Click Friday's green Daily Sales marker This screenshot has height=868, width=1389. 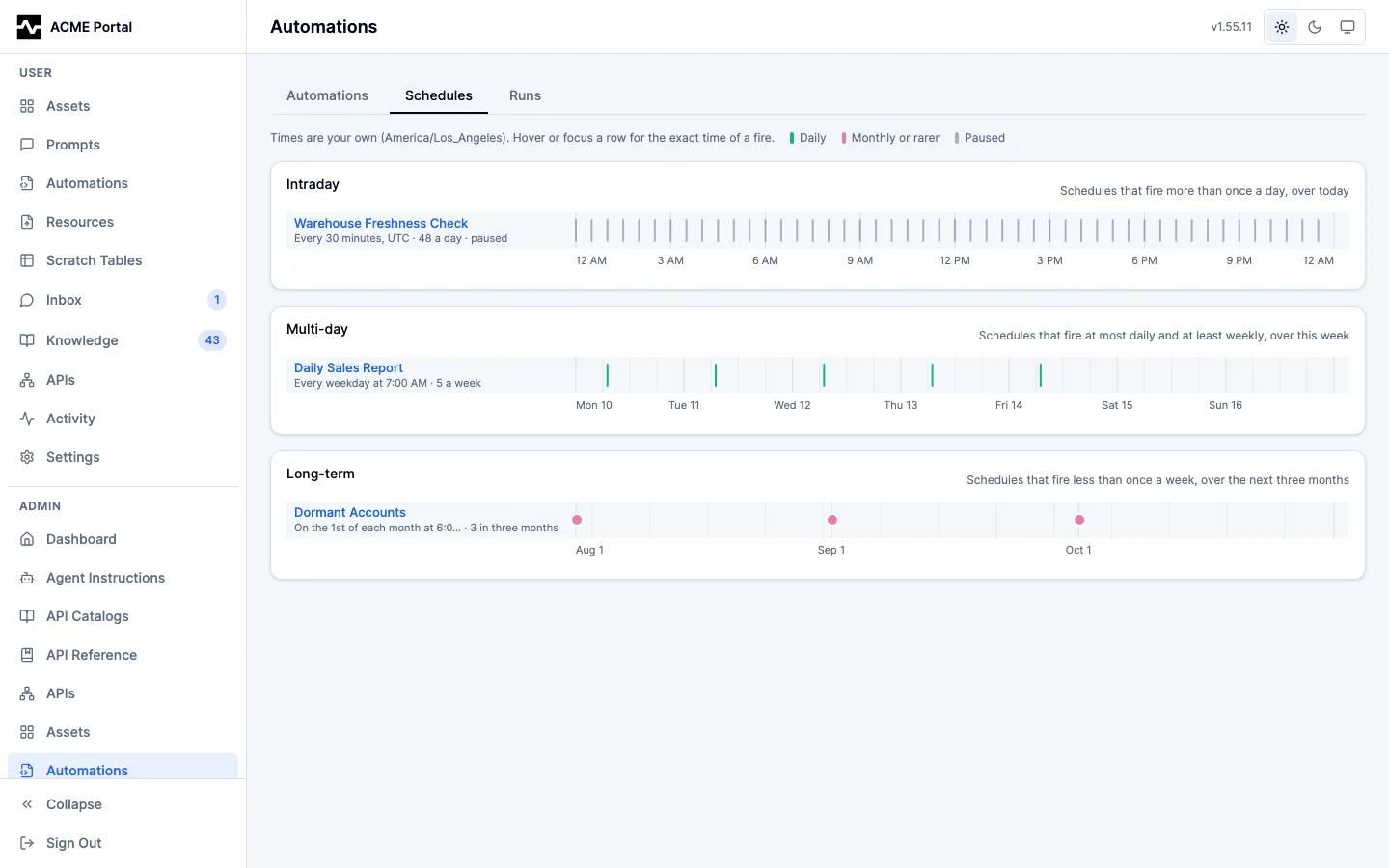coord(1040,375)
